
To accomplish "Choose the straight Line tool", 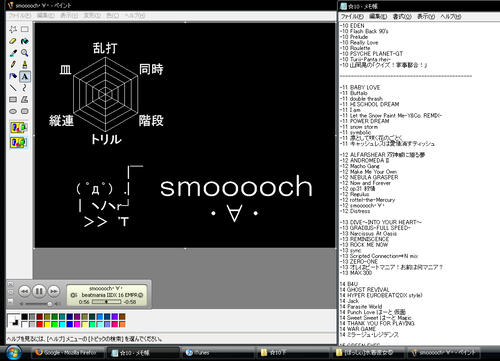I will [13, 88].
